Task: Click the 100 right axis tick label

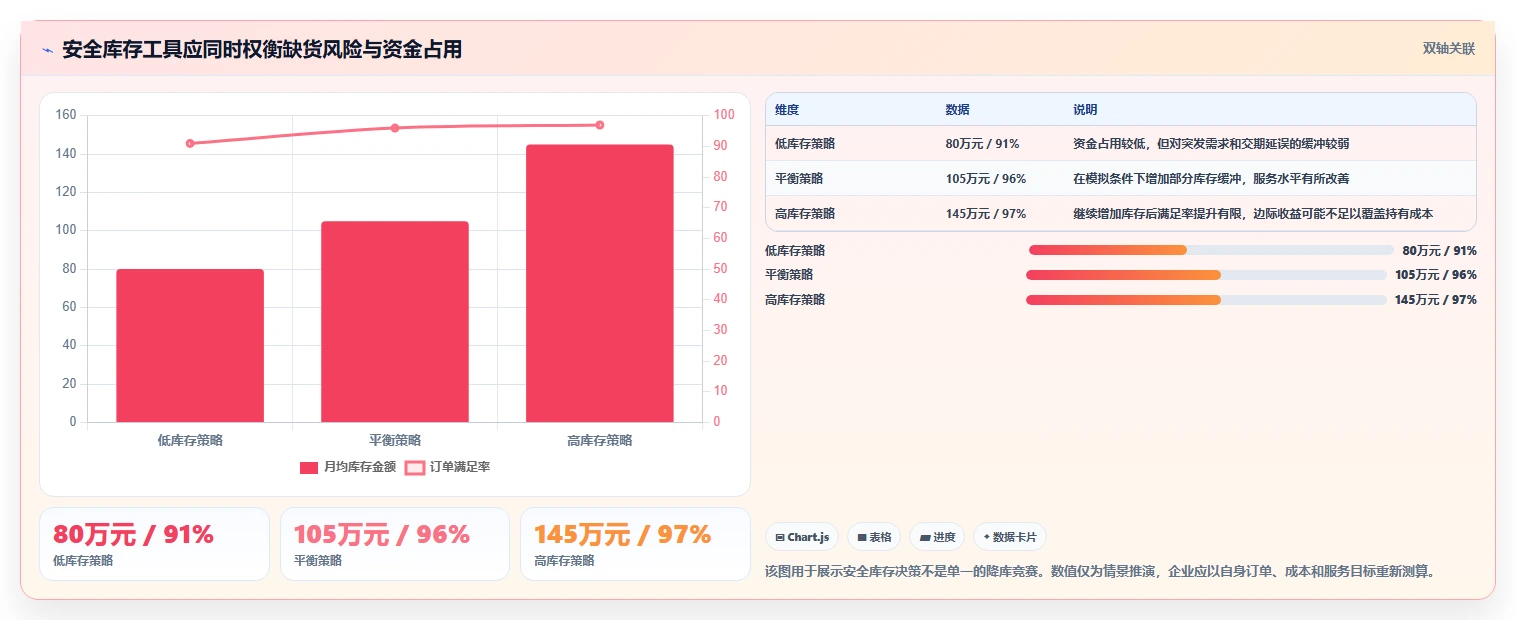Action: point(724,115)
